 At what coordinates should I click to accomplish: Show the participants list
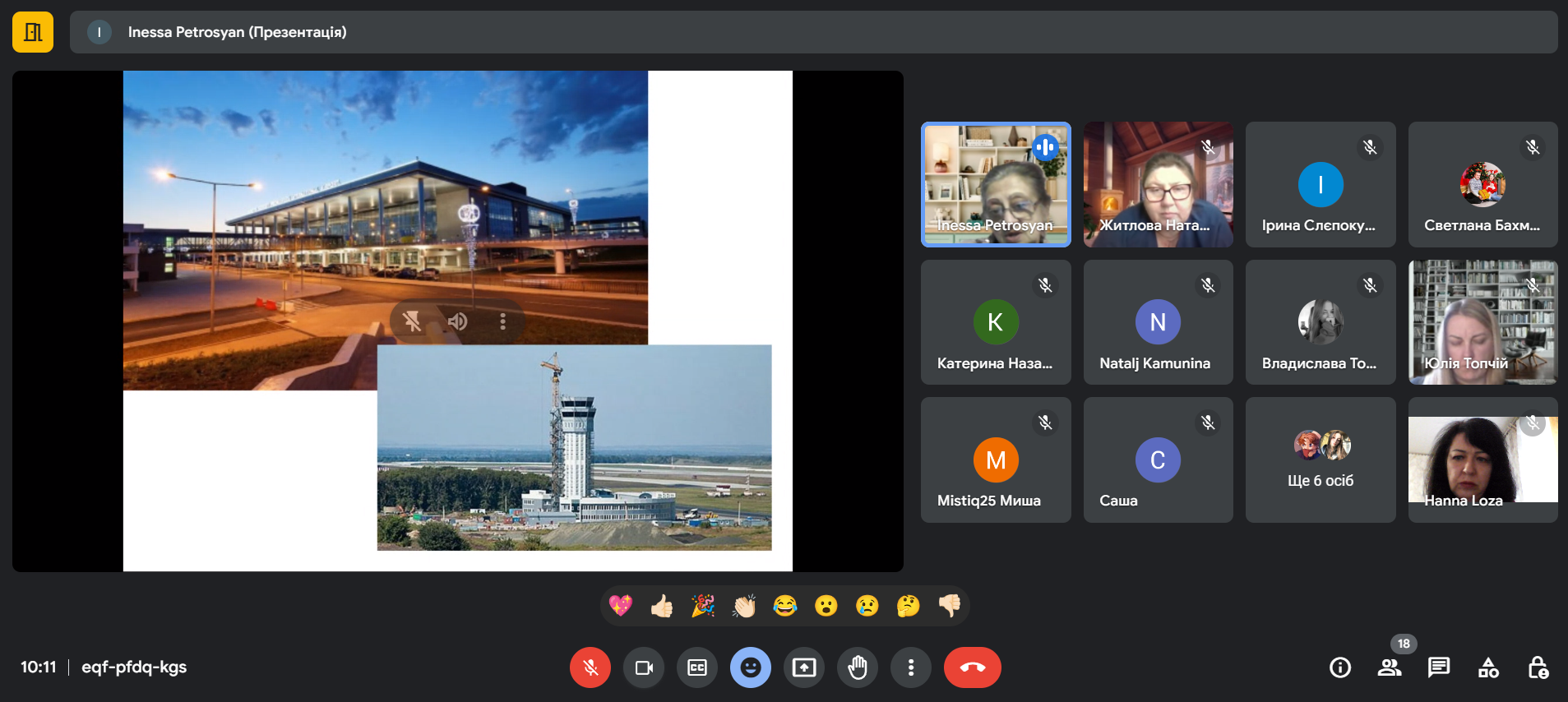point(1389,667)
